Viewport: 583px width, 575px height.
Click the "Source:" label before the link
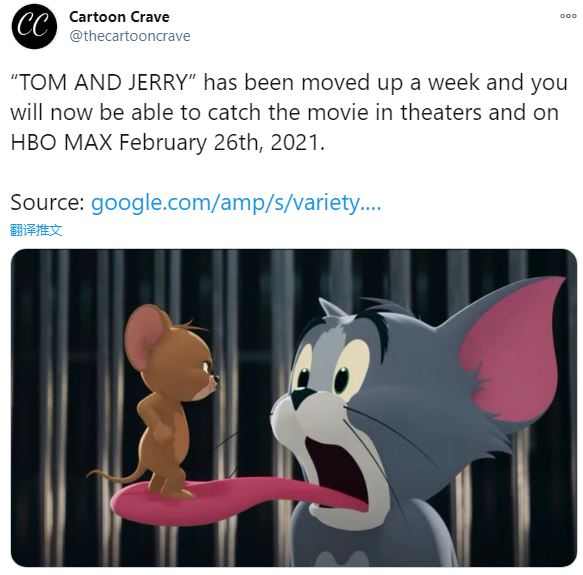[x=47, y=203]
